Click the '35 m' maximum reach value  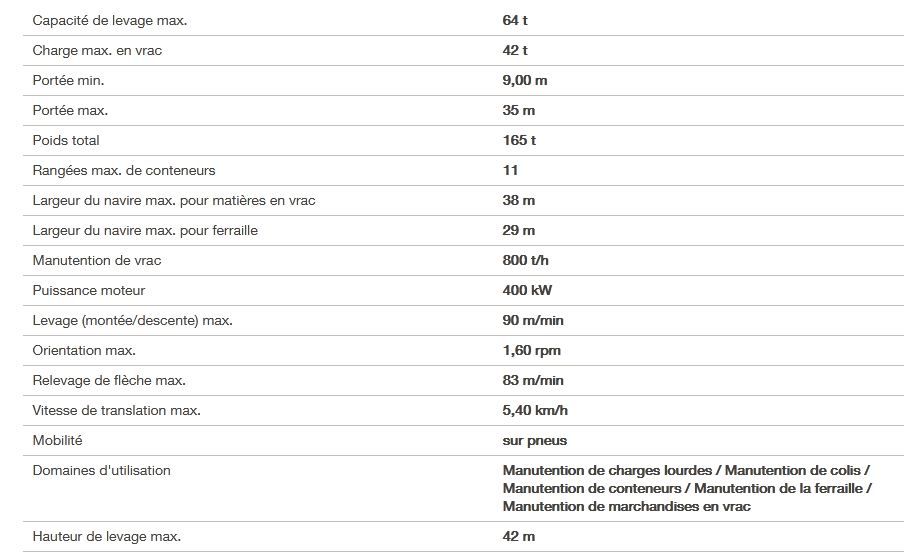[518, 110]
